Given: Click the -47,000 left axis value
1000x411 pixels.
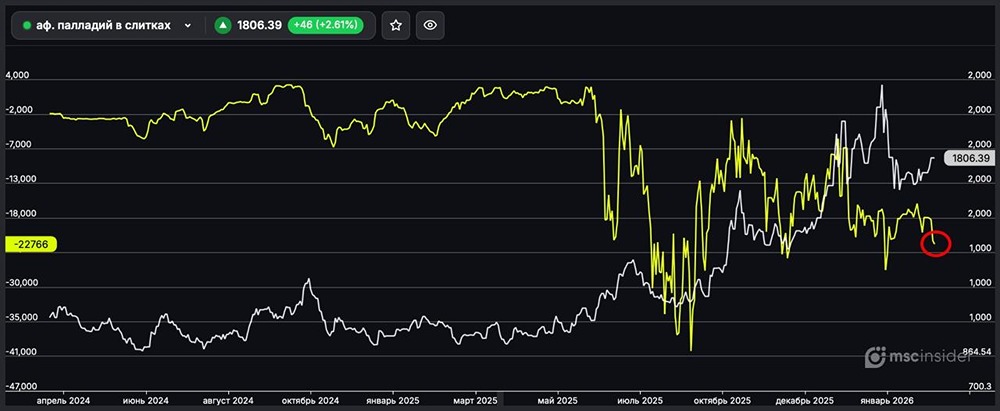Looking at the screenshot, I should [x=20, y=387].
